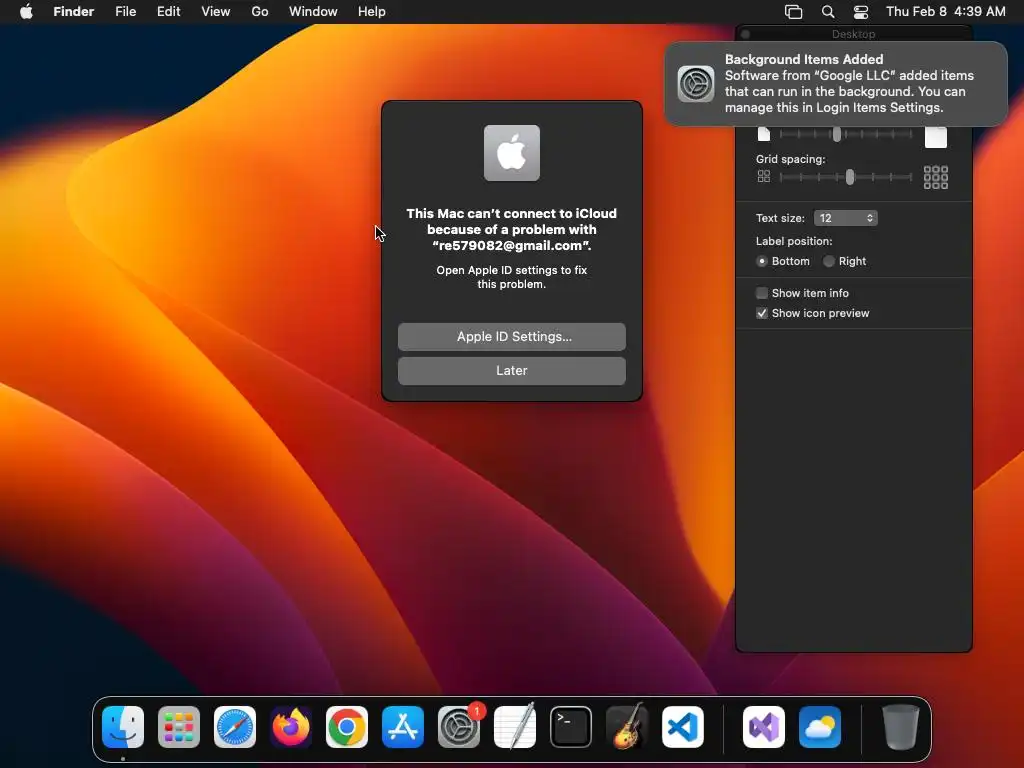Select Right label position

coord(829,261)
